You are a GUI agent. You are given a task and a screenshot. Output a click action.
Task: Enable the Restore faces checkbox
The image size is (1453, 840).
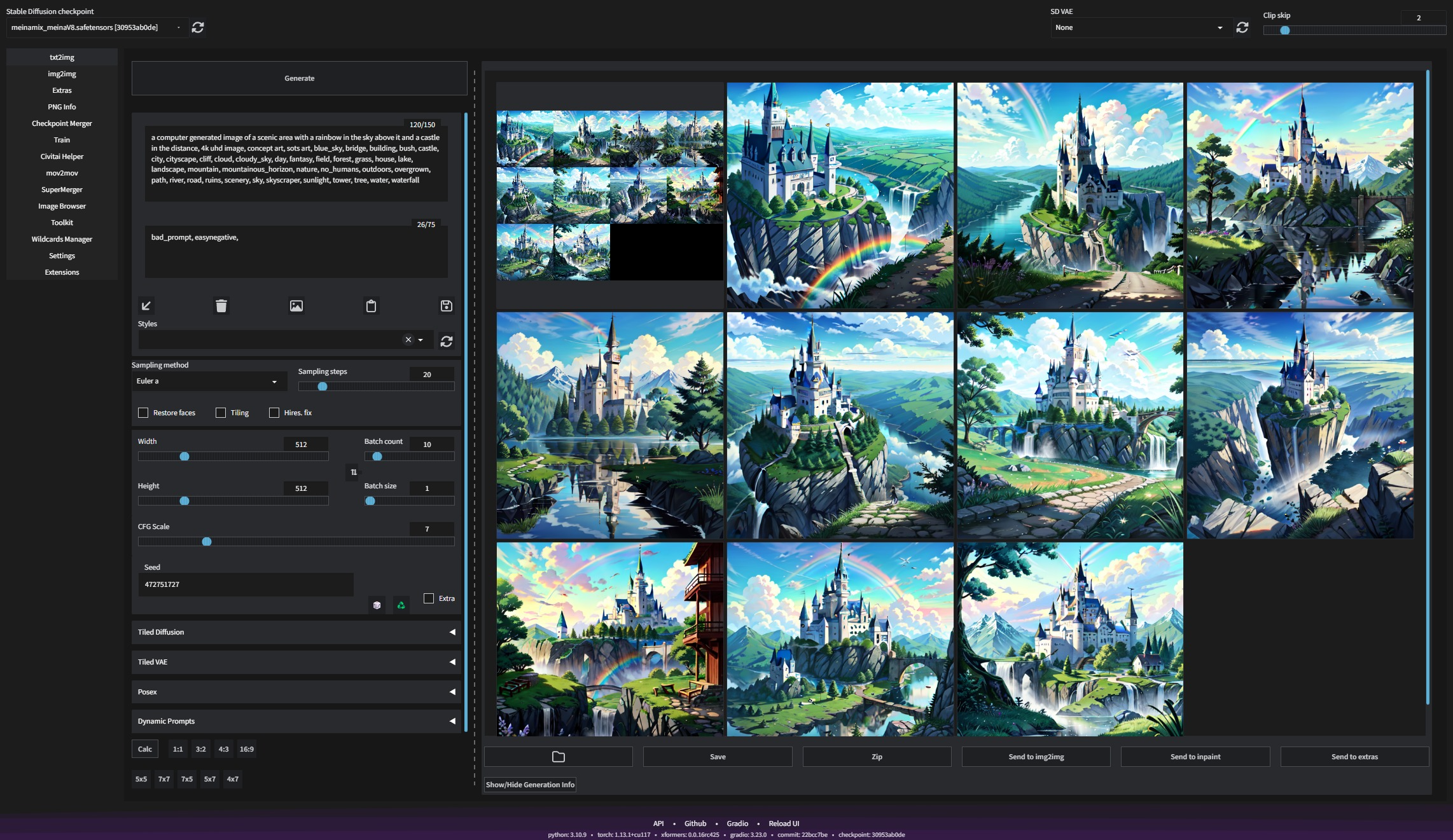click(x=143, y=413)
